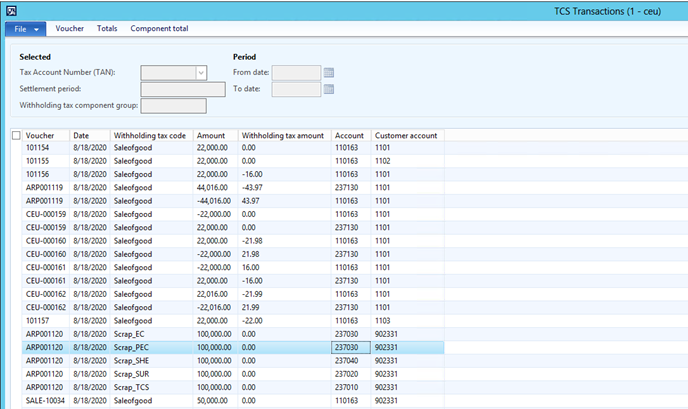Sort by Withholding tax amount column header
This screenshot has height=409, width=688.
[x=284, y=136]
